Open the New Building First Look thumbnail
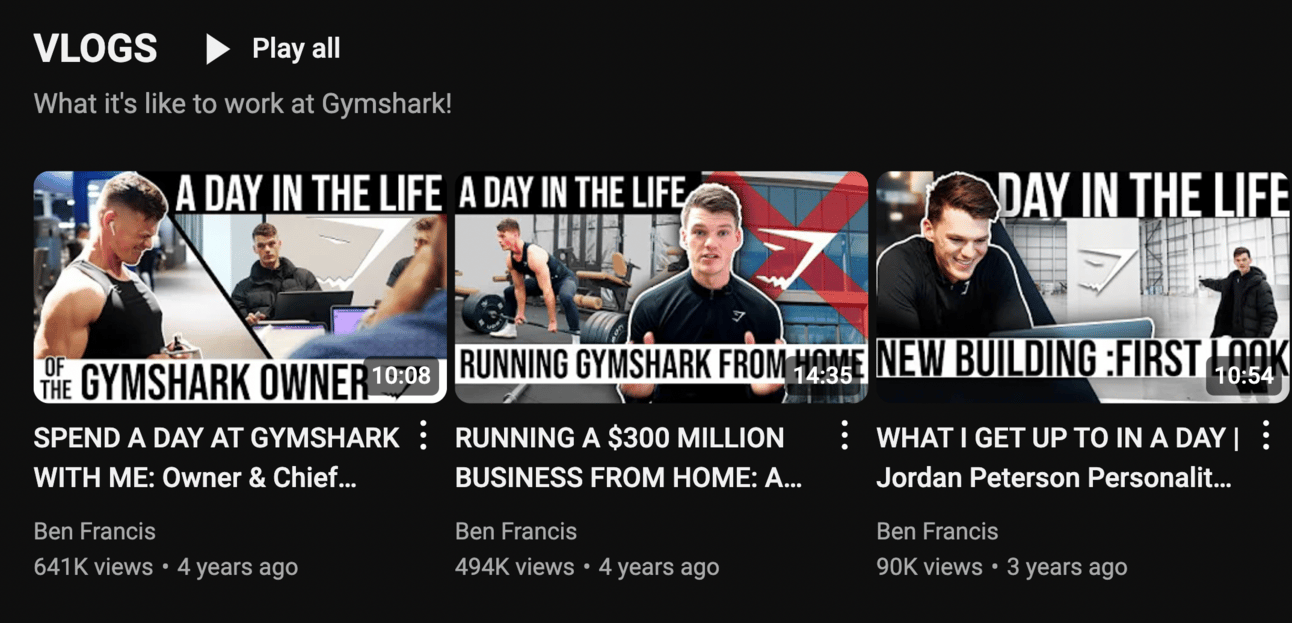The height and width of the screenshot is (623, 1292). click(x=1083, y=287)
